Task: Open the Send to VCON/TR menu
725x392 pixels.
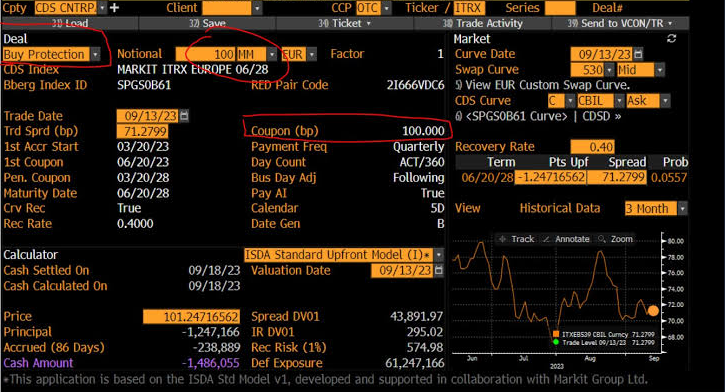Action: coord(621,23)
